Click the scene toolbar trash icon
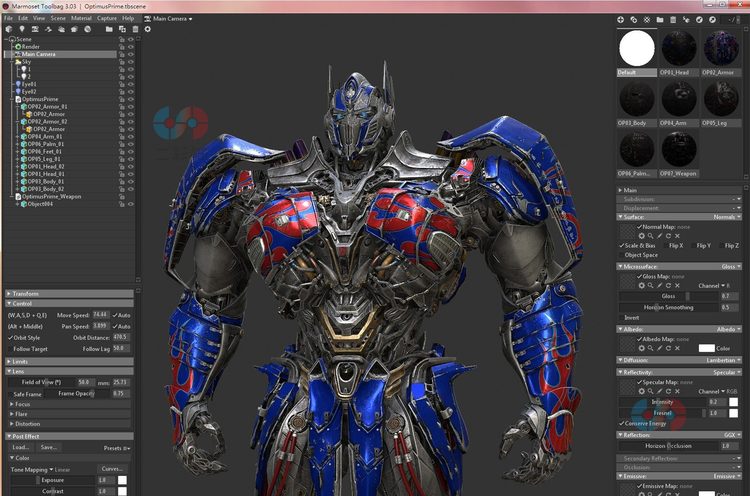 (135, 29)
